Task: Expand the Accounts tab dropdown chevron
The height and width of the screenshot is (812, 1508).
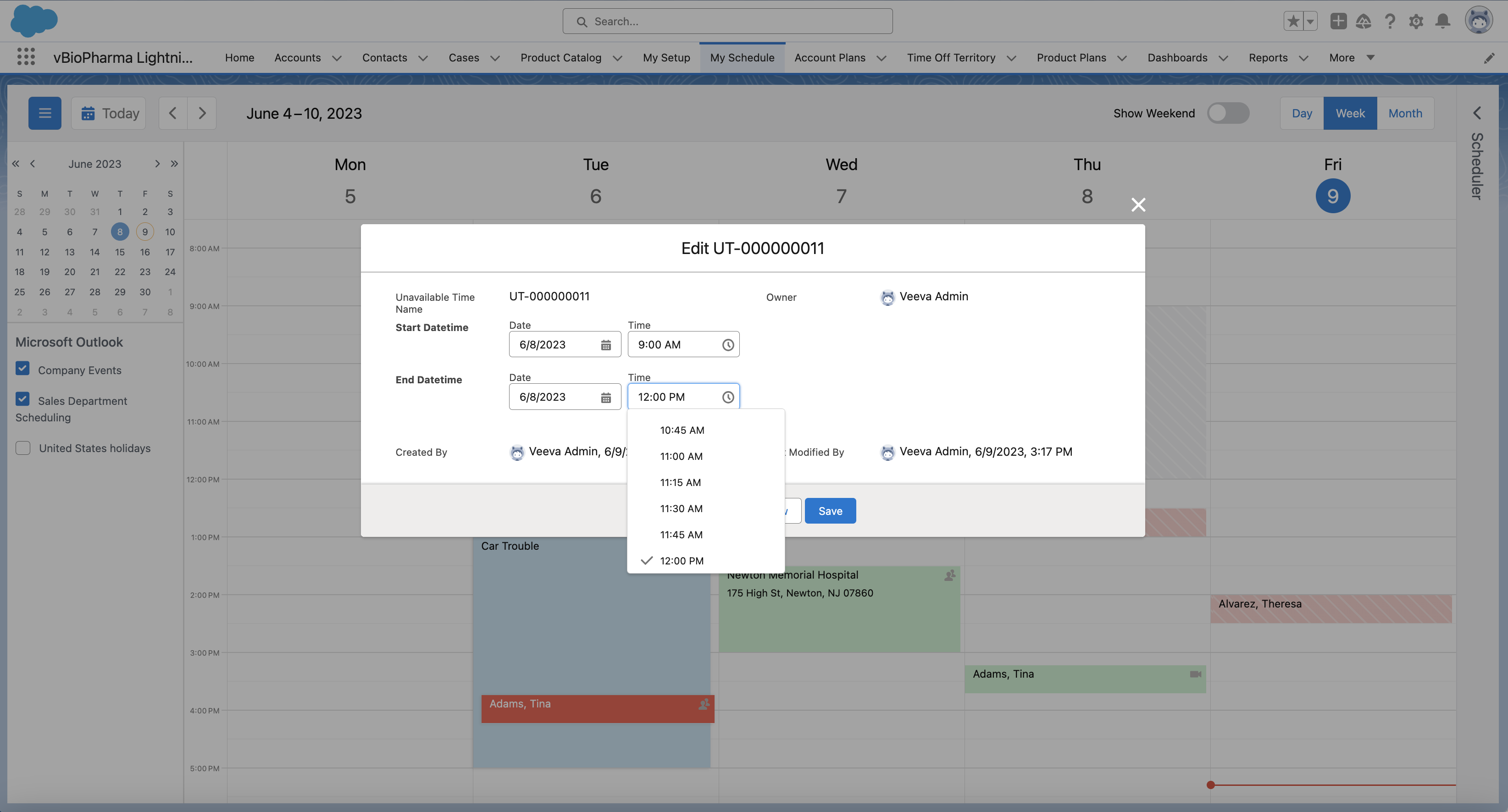Action: click(x=337, y=58)
